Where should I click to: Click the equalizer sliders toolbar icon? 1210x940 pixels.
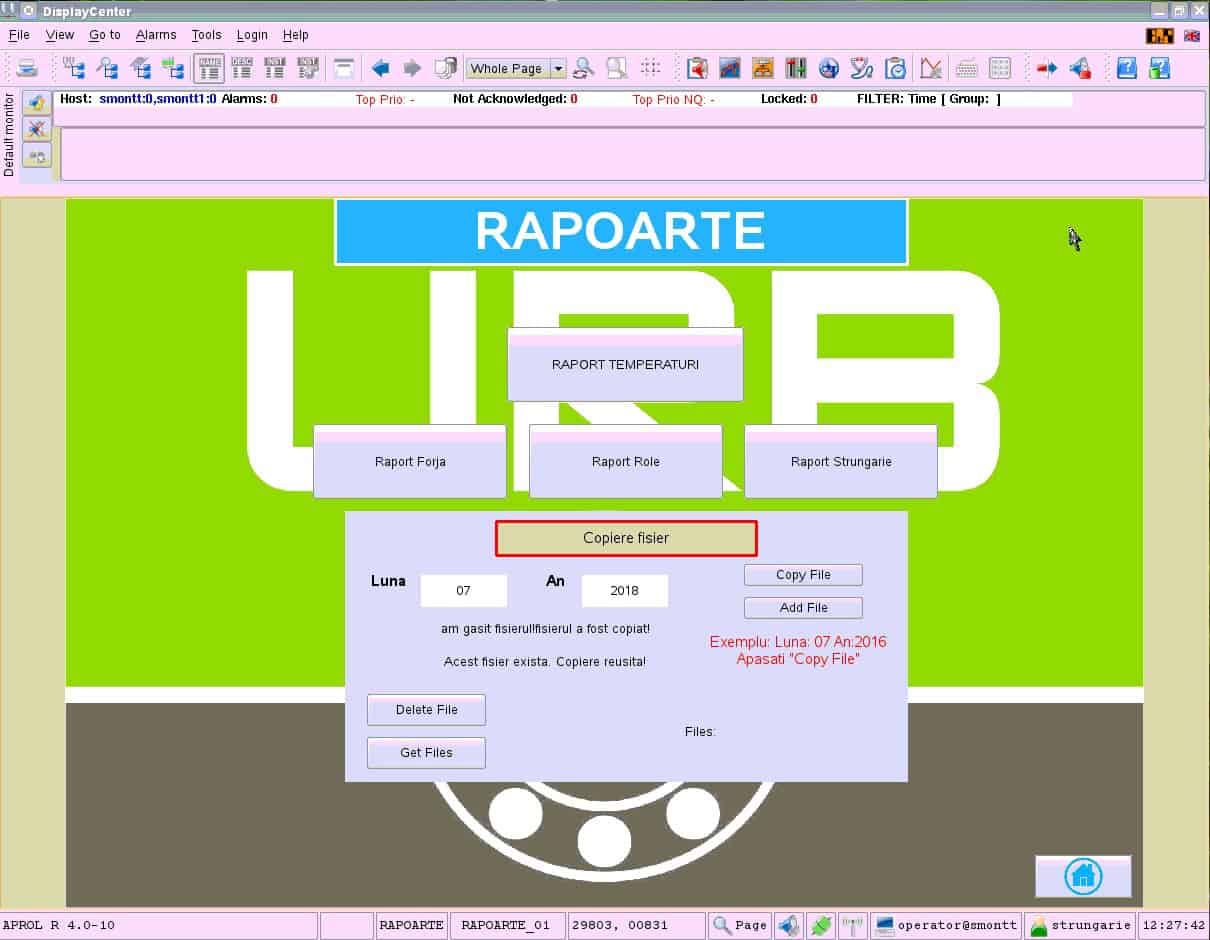(796, 68)
